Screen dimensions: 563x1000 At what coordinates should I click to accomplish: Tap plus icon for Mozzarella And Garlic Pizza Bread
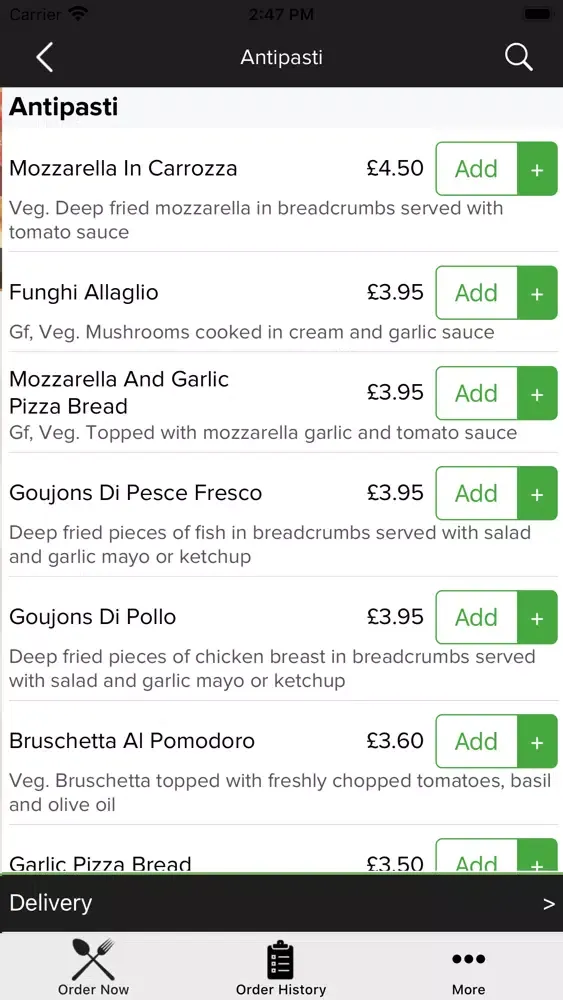coord(537,393)
